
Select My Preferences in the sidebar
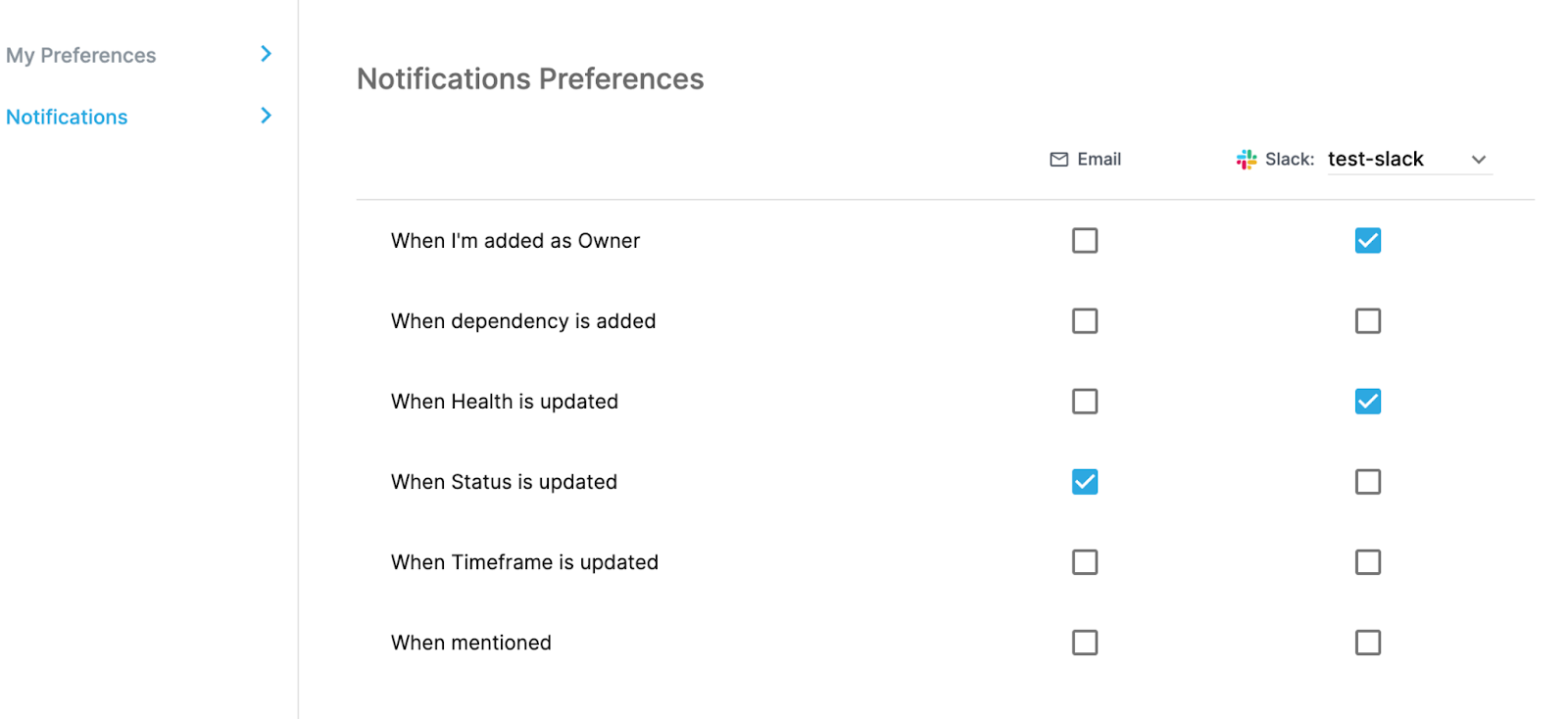click(x=81, y=56)
